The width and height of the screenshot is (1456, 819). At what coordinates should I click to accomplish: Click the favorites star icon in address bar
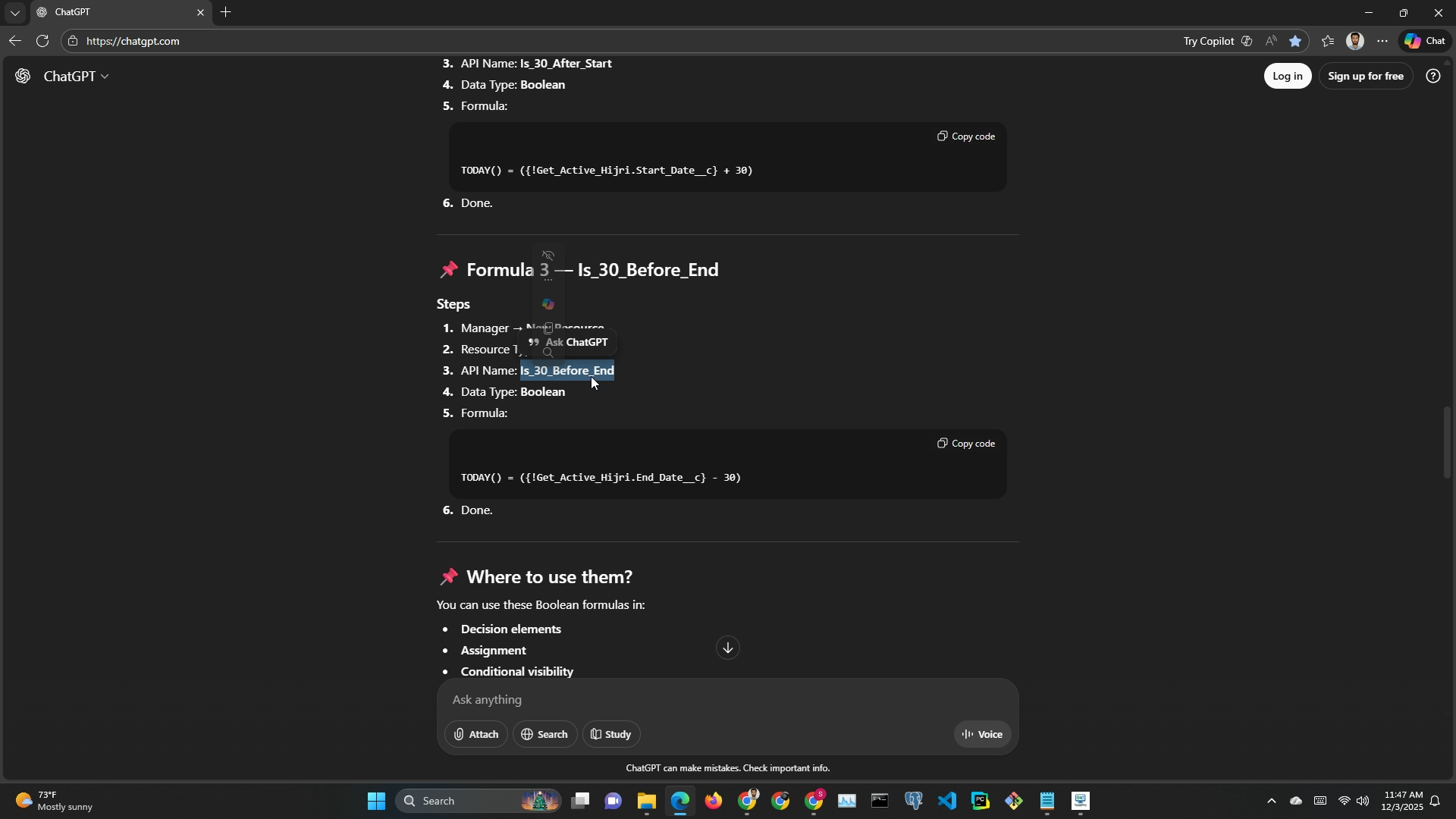(1295, 41)
